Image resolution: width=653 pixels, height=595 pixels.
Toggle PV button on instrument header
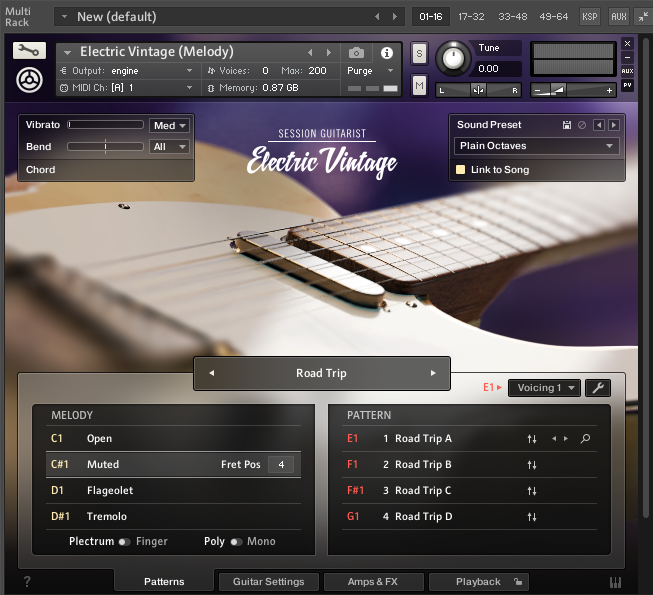tap(627, 85)
